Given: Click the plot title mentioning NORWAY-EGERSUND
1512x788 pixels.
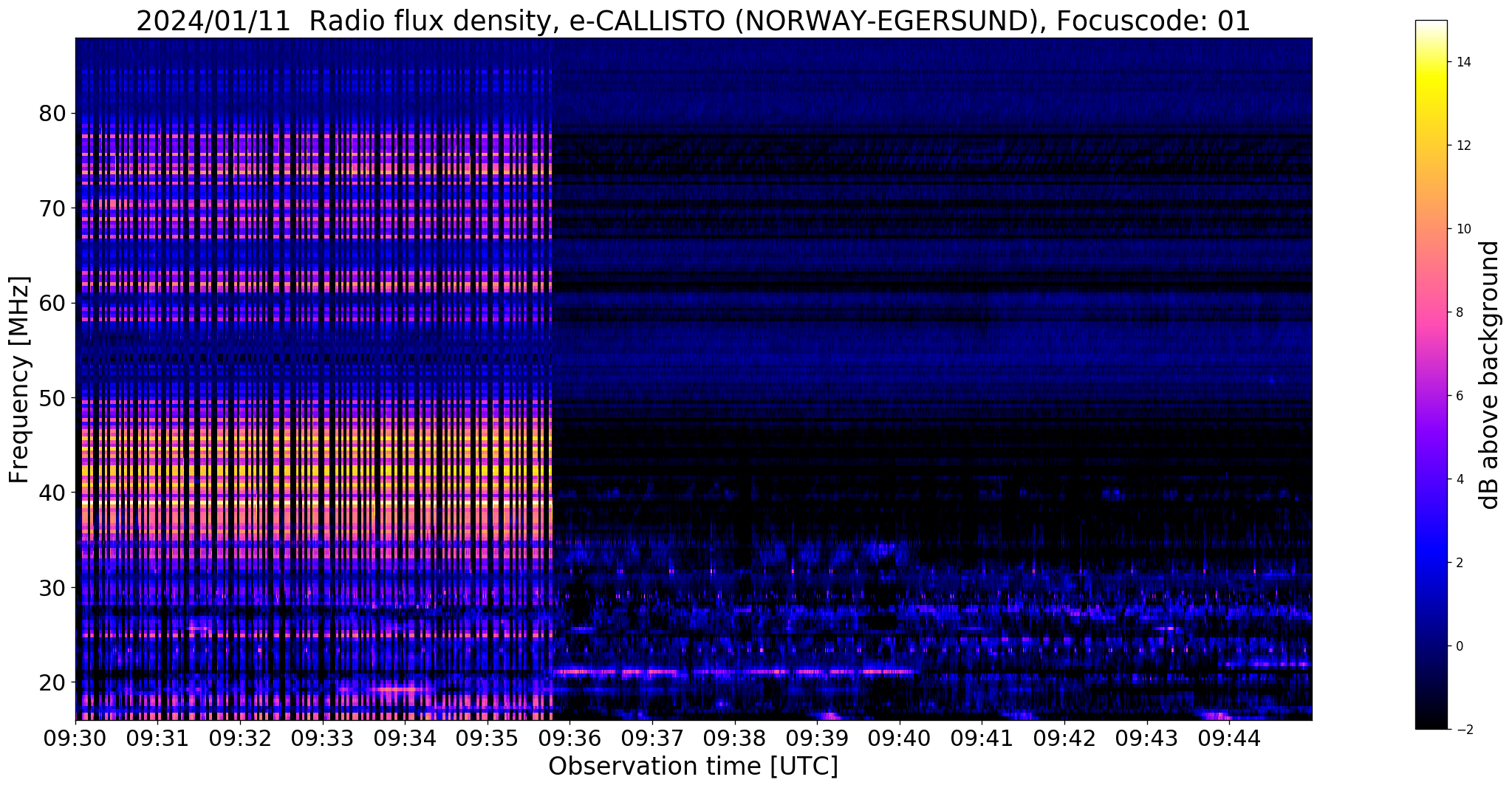Looking at the screenshot, I should coord(693,21).
